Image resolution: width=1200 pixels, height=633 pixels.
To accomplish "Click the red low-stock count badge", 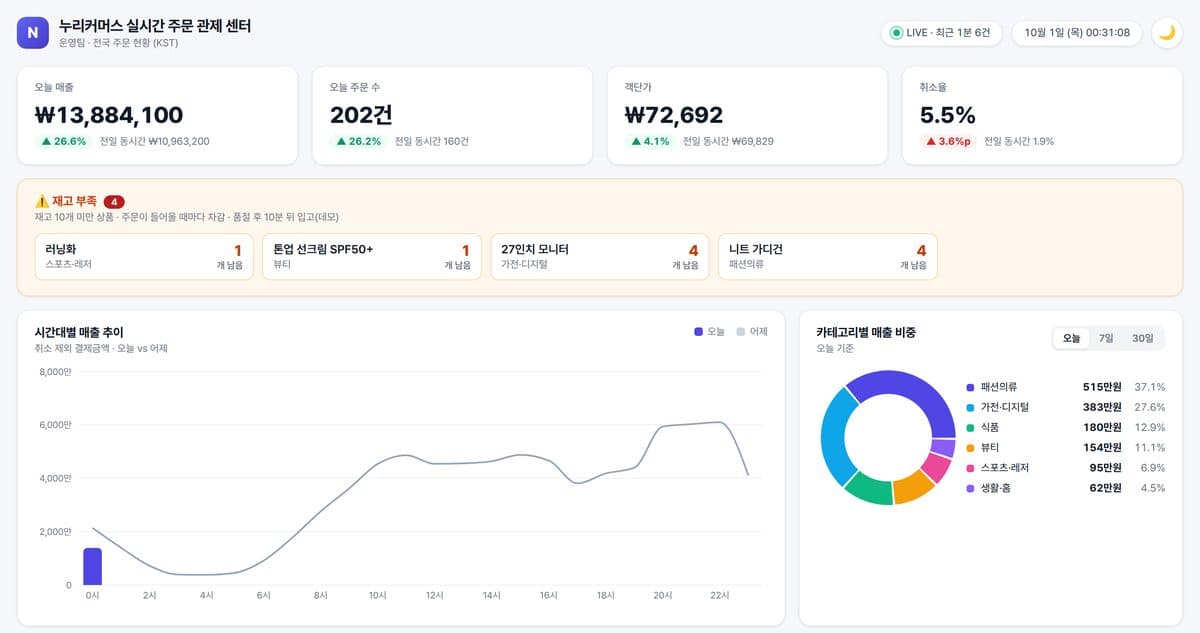I will point(114,201).
